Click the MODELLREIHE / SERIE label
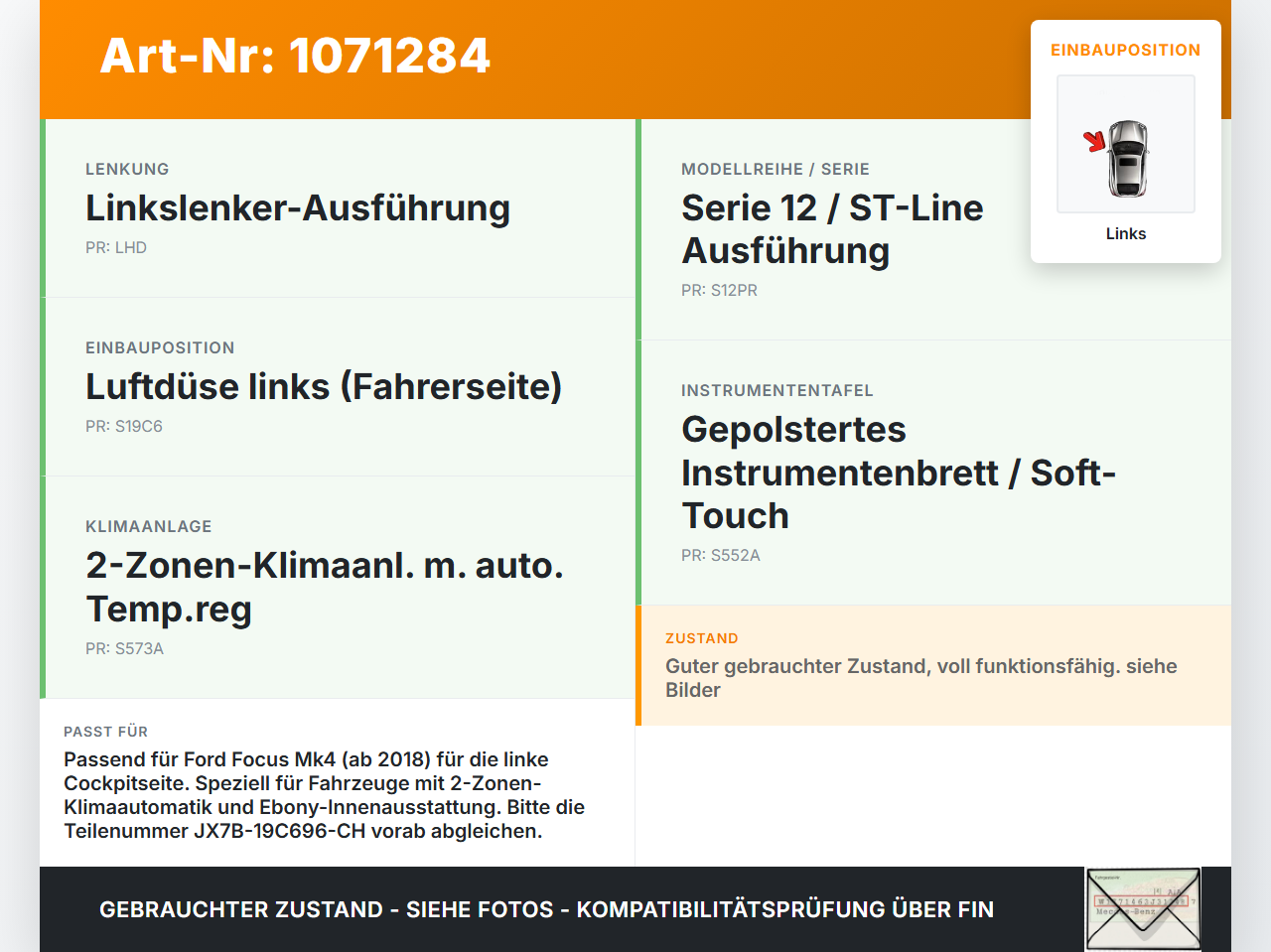Image resolution: width=1271 pixels, height=952 pixels. click(x=776, y=169)
